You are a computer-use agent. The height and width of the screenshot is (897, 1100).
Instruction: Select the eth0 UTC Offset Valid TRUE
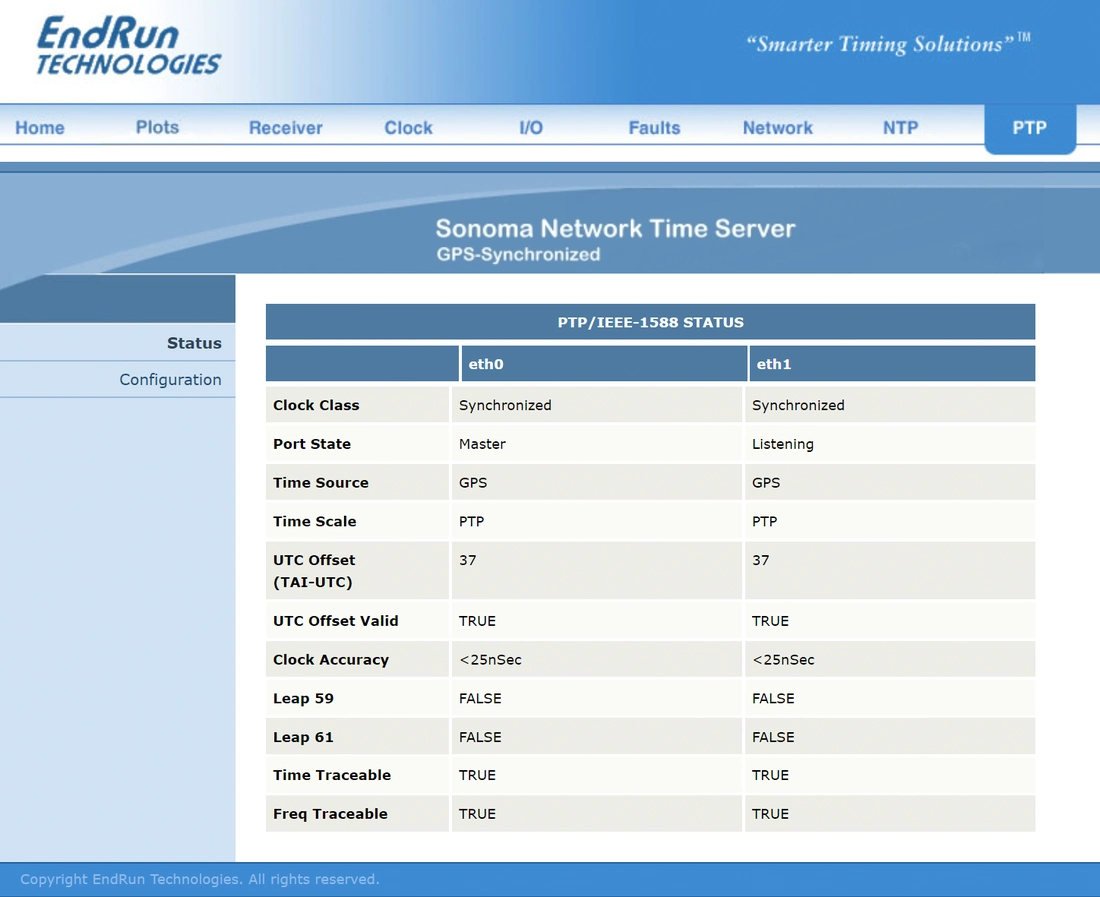(x=477, y=621)
